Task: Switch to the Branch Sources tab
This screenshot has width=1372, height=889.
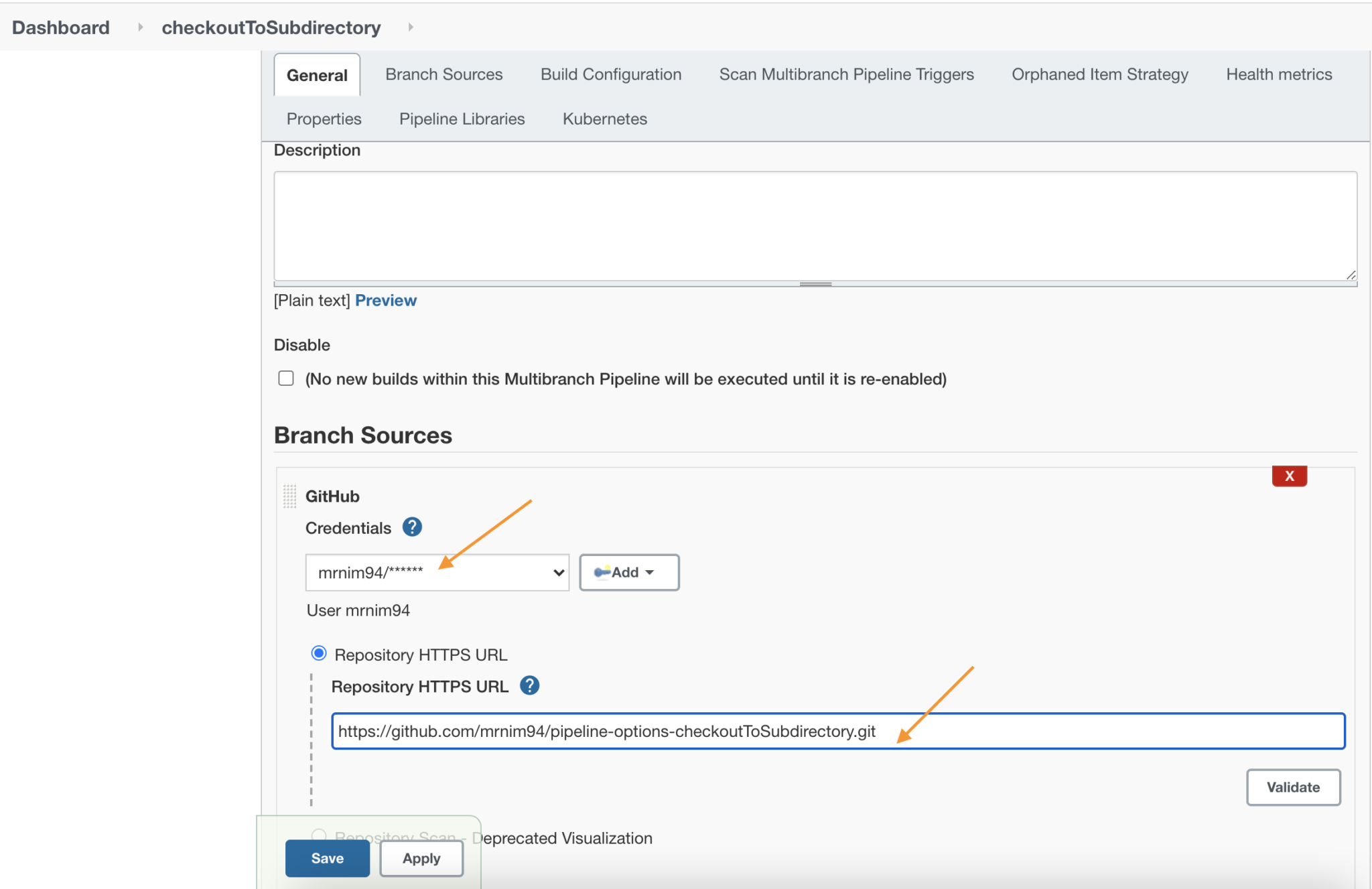Action: tap(443, 74)
